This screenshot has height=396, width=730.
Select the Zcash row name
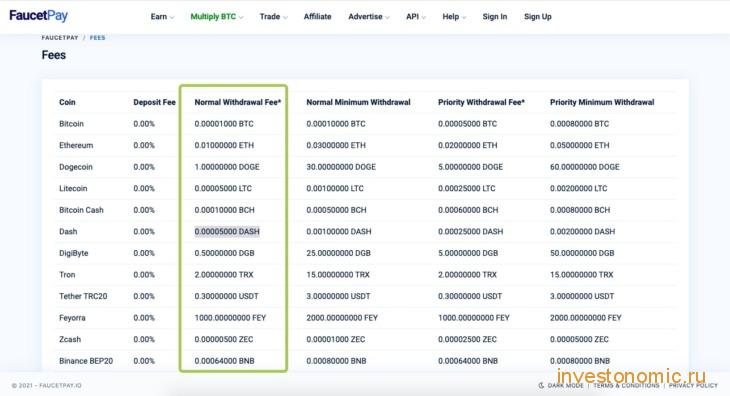click(x=70, y=339)
